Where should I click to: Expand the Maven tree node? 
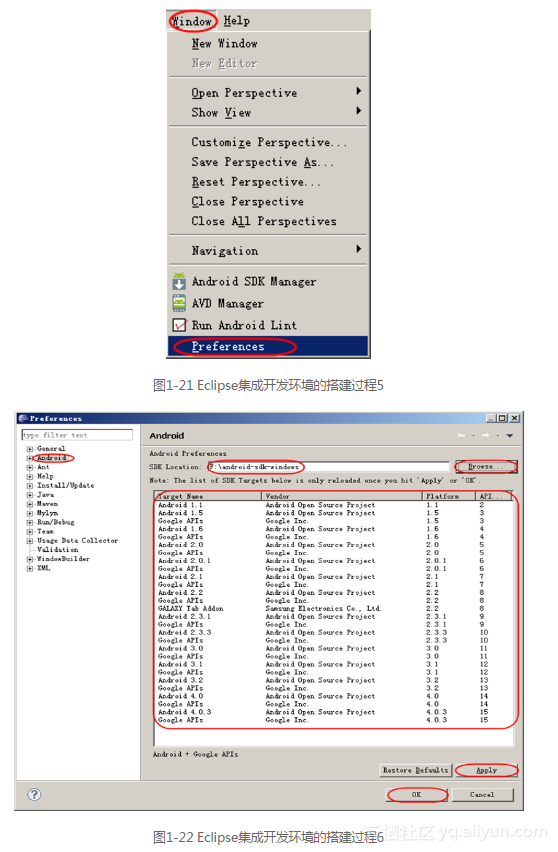pos(30,504)
